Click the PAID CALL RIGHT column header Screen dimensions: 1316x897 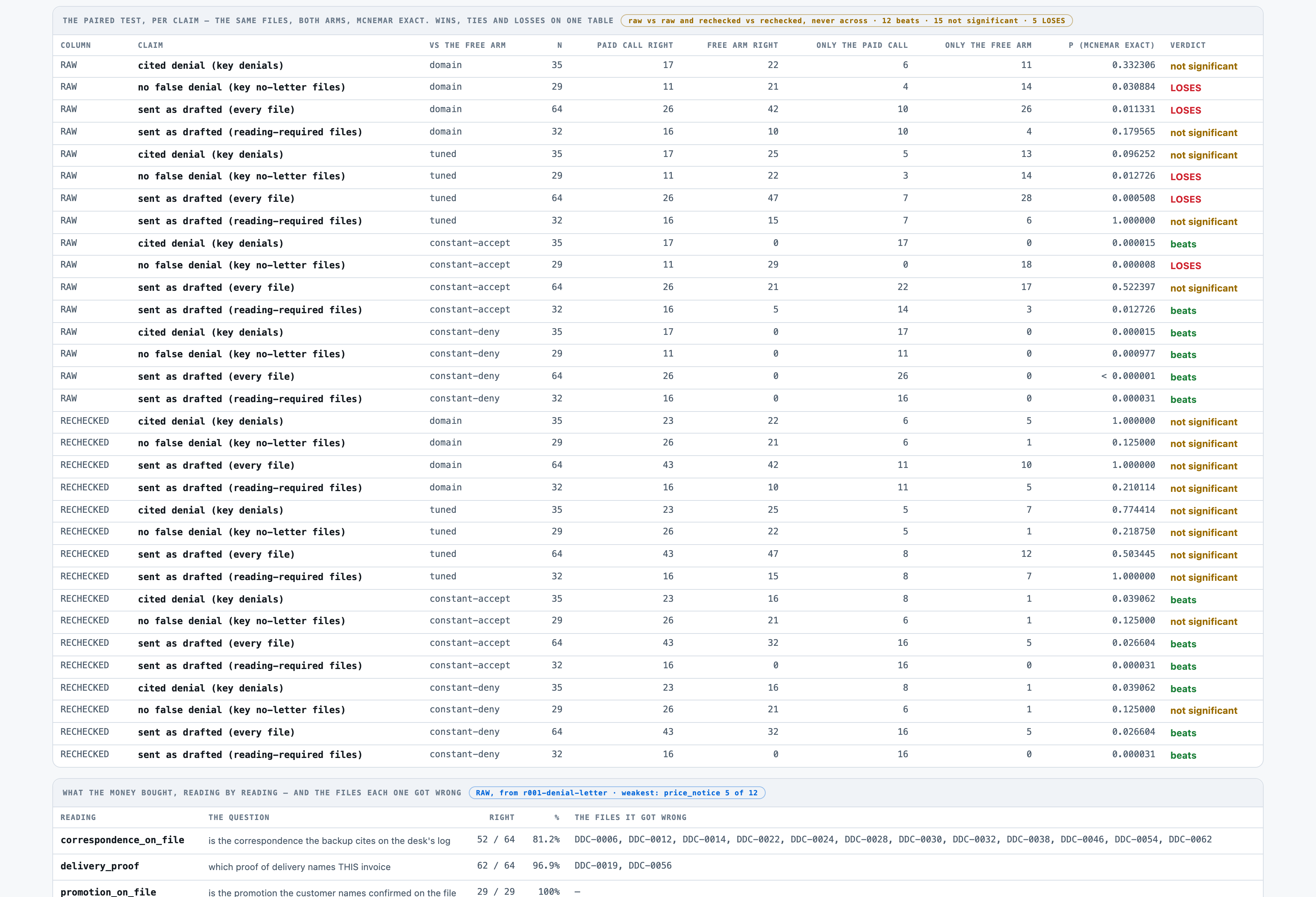(x=635, y=45)
